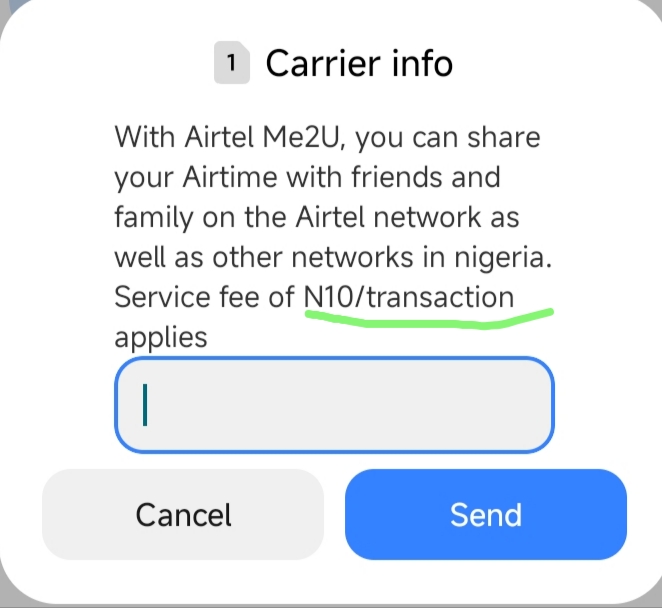Screen dimensions: 662x608
Task: Tap the words friends and
Action: tap(426, 176)
